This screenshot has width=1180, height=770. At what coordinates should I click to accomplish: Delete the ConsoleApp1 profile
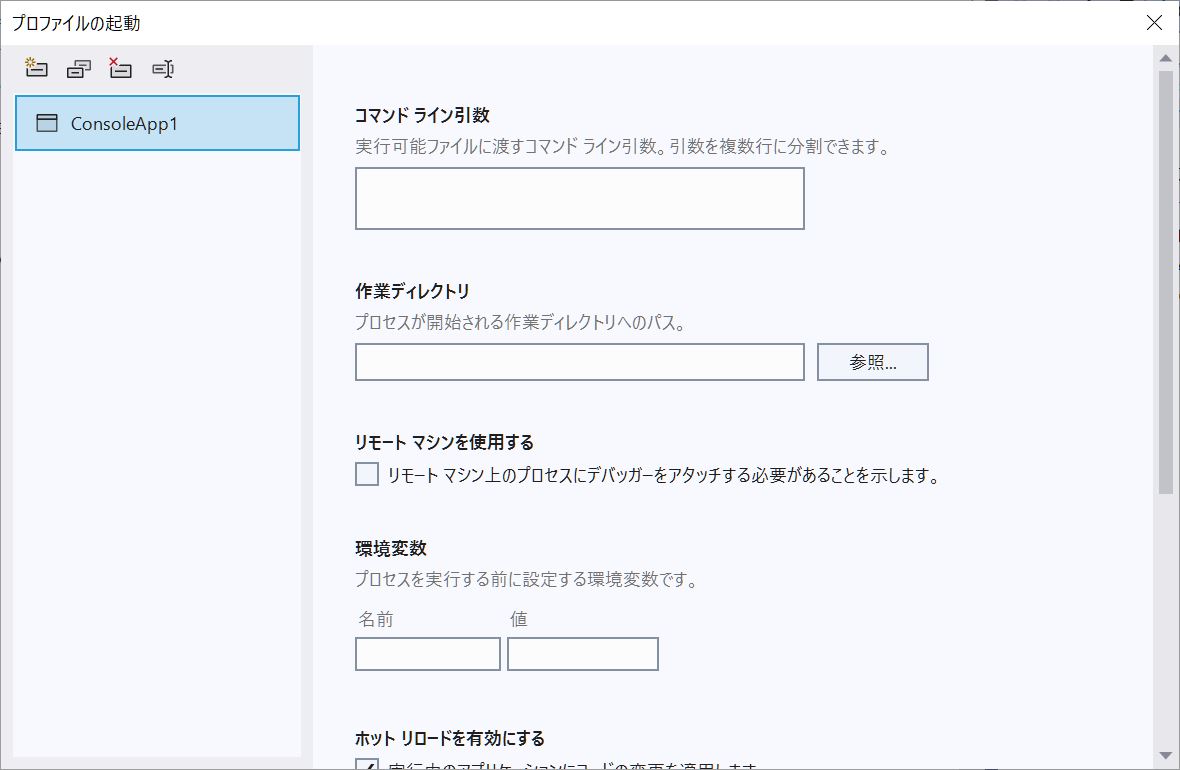pos(120,68)
